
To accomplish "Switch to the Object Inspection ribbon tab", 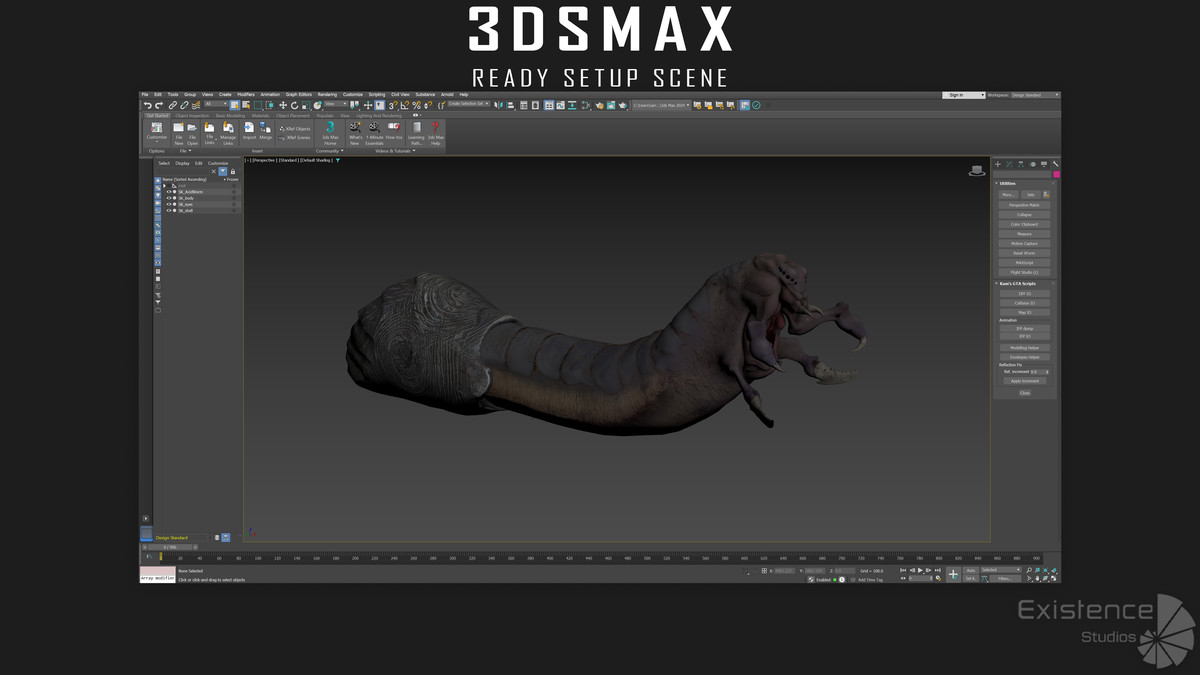I will click(x=193, y=116).
